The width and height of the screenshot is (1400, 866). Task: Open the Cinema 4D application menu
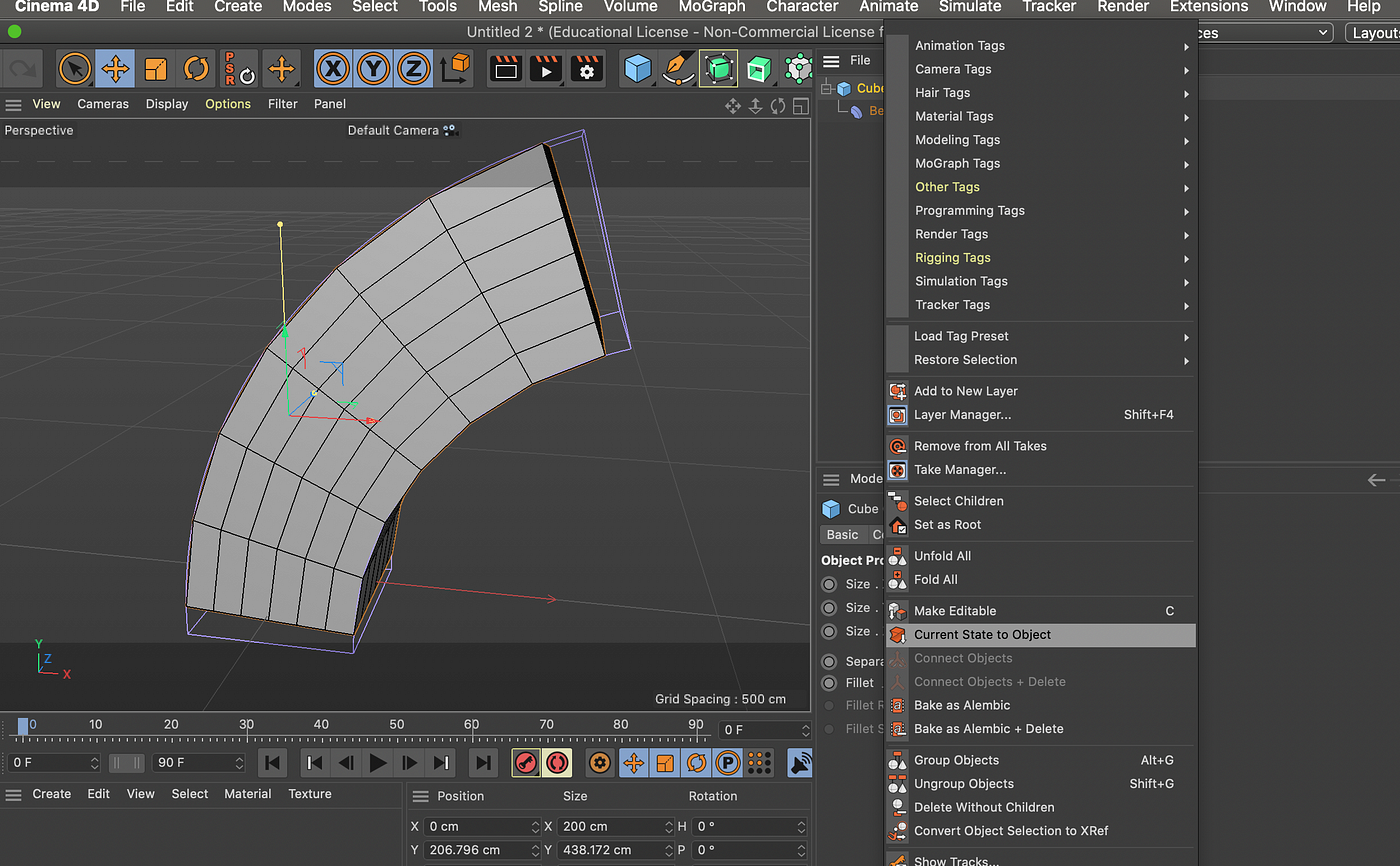click(x=56, y=7)
